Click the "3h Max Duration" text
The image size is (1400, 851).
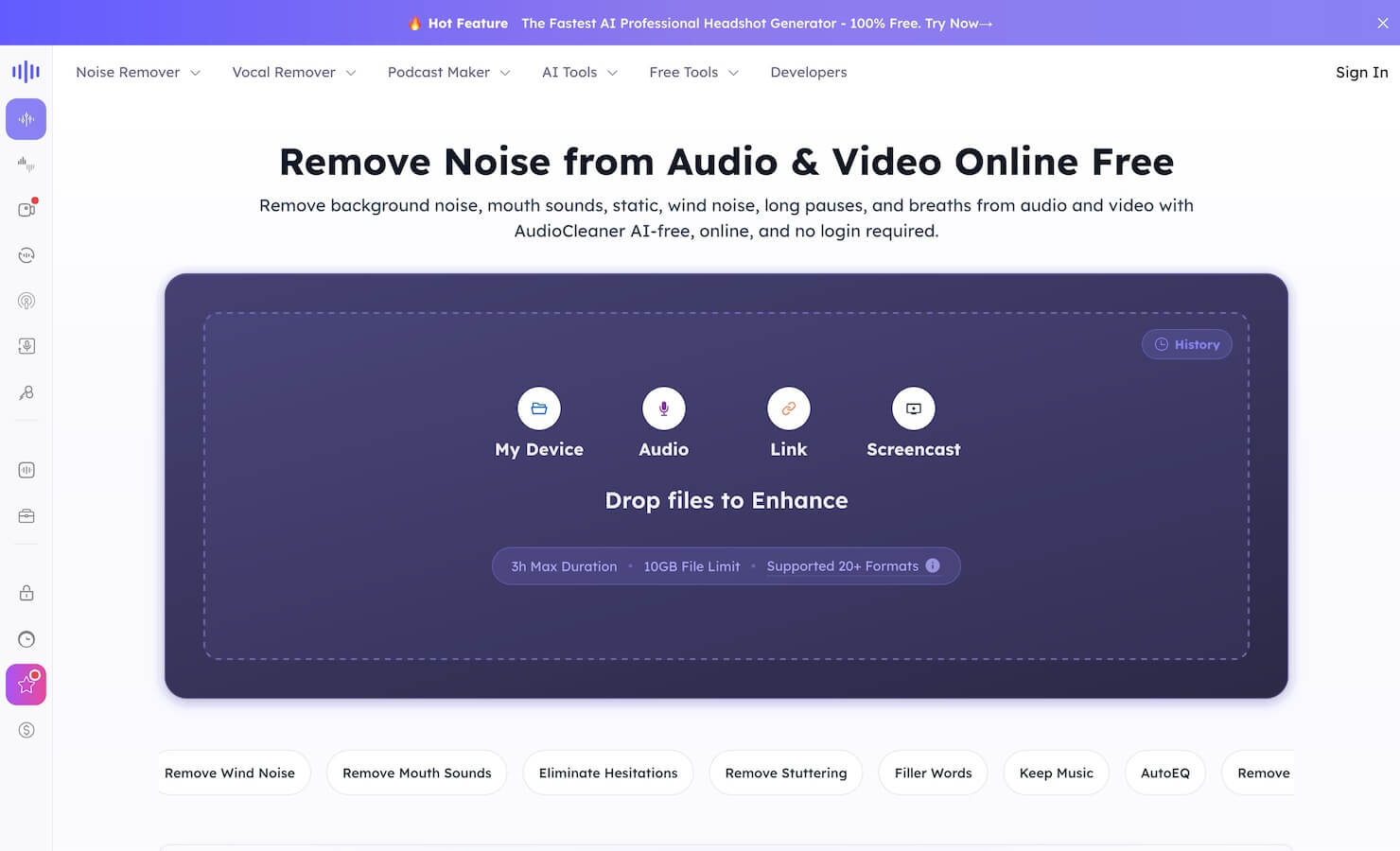pyautogui.click(x=564, y=566)
